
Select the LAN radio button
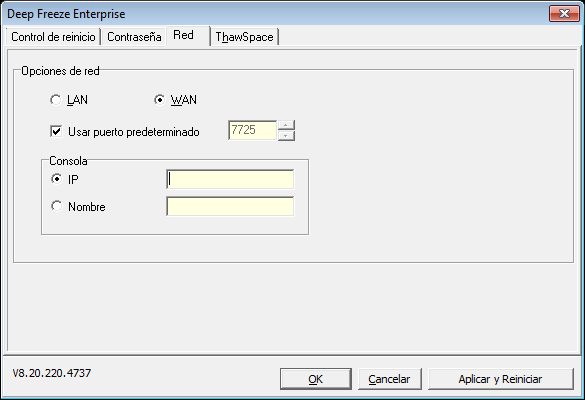pyautogui.click(x=56, y=100)
